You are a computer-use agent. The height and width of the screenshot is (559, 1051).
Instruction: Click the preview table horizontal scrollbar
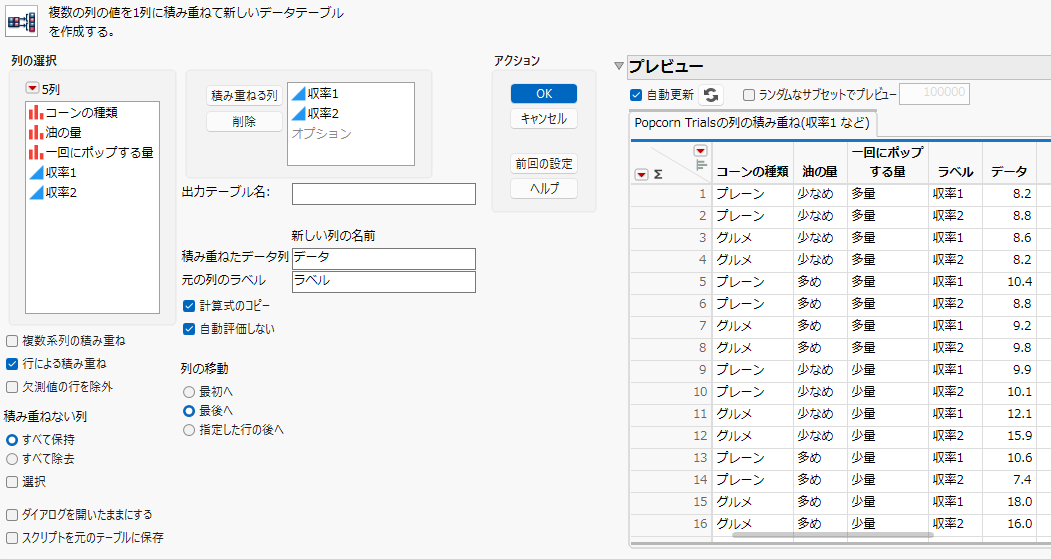pos(832,536)
